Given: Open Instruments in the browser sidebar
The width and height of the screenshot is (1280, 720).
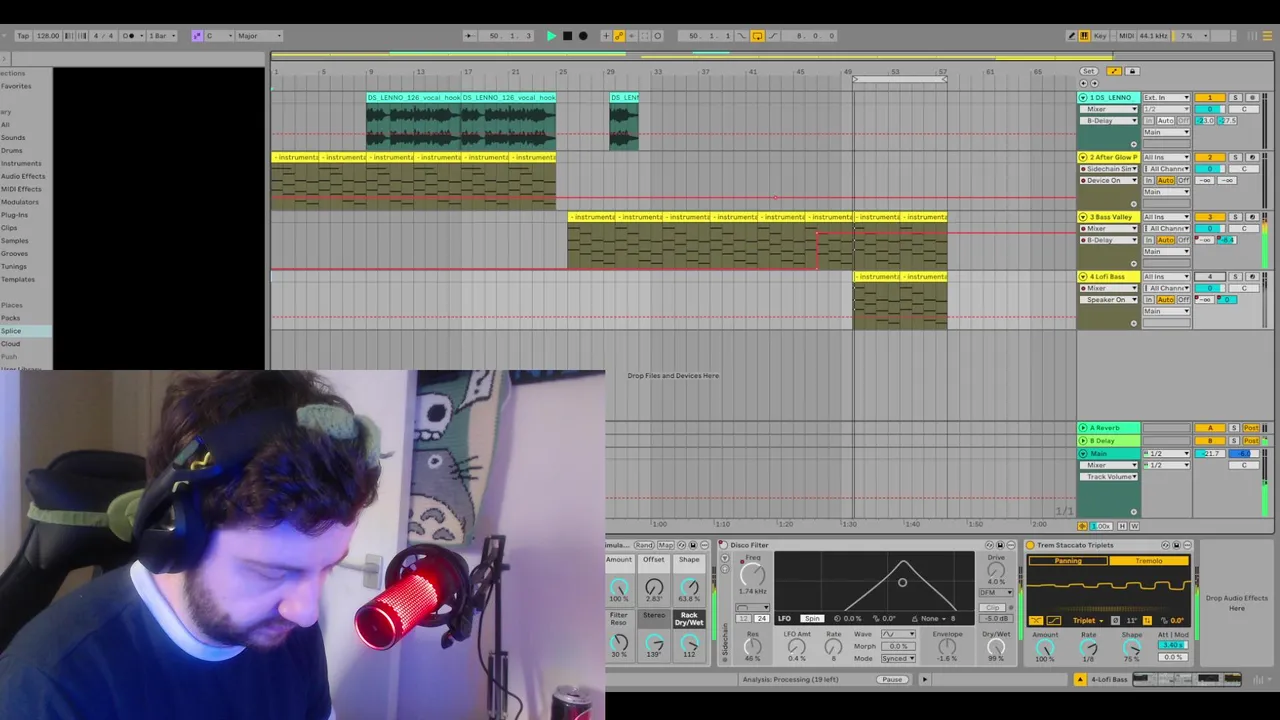Looking at the screenshot, I should coord(21,163).
